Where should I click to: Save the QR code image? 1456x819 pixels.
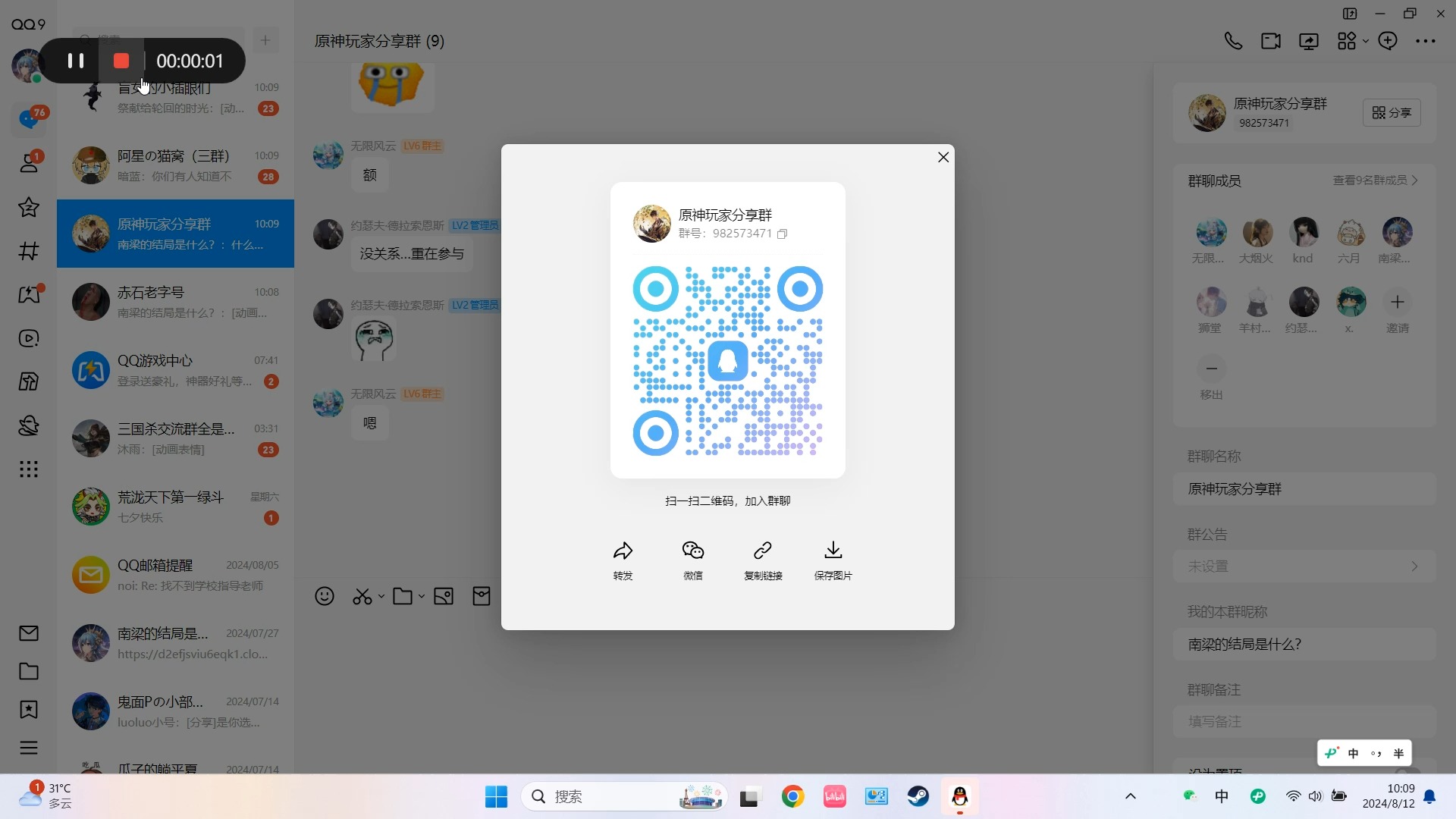point(833,560)
